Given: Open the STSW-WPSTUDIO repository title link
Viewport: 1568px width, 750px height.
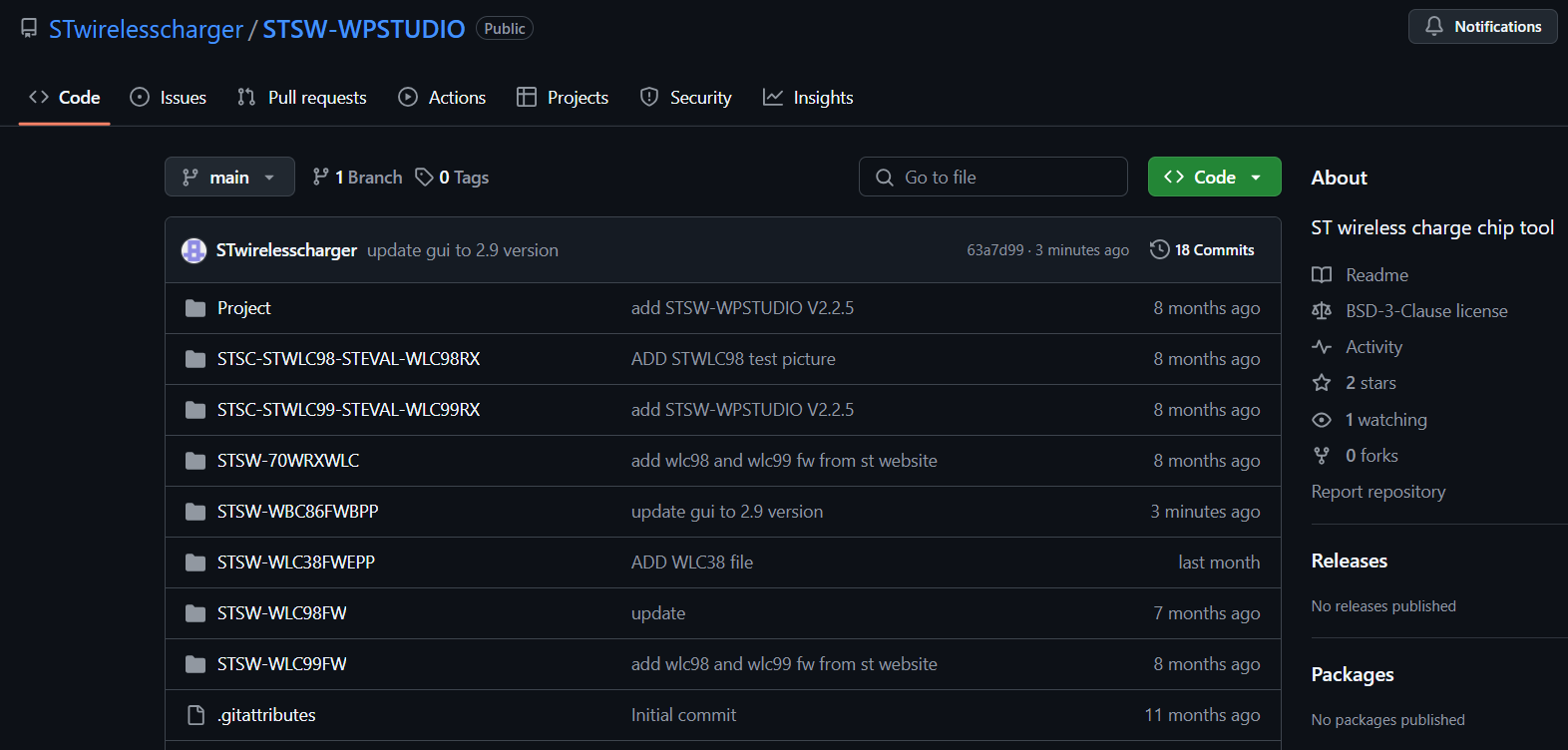Looking at the screenshot, I should [x=364, y=30].
